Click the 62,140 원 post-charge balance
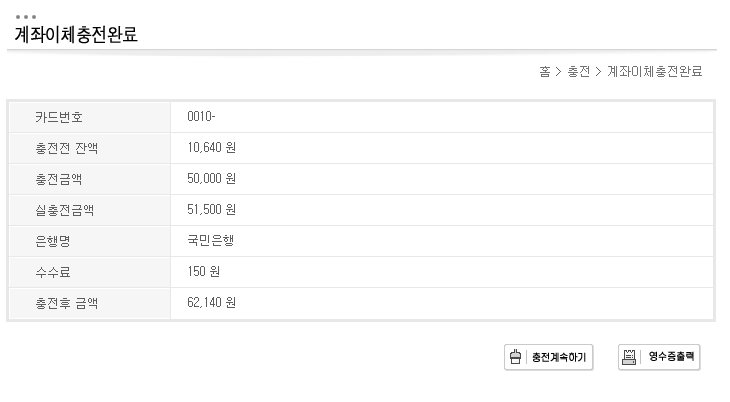This screenshot has height=402, width=730. point(211,303)
